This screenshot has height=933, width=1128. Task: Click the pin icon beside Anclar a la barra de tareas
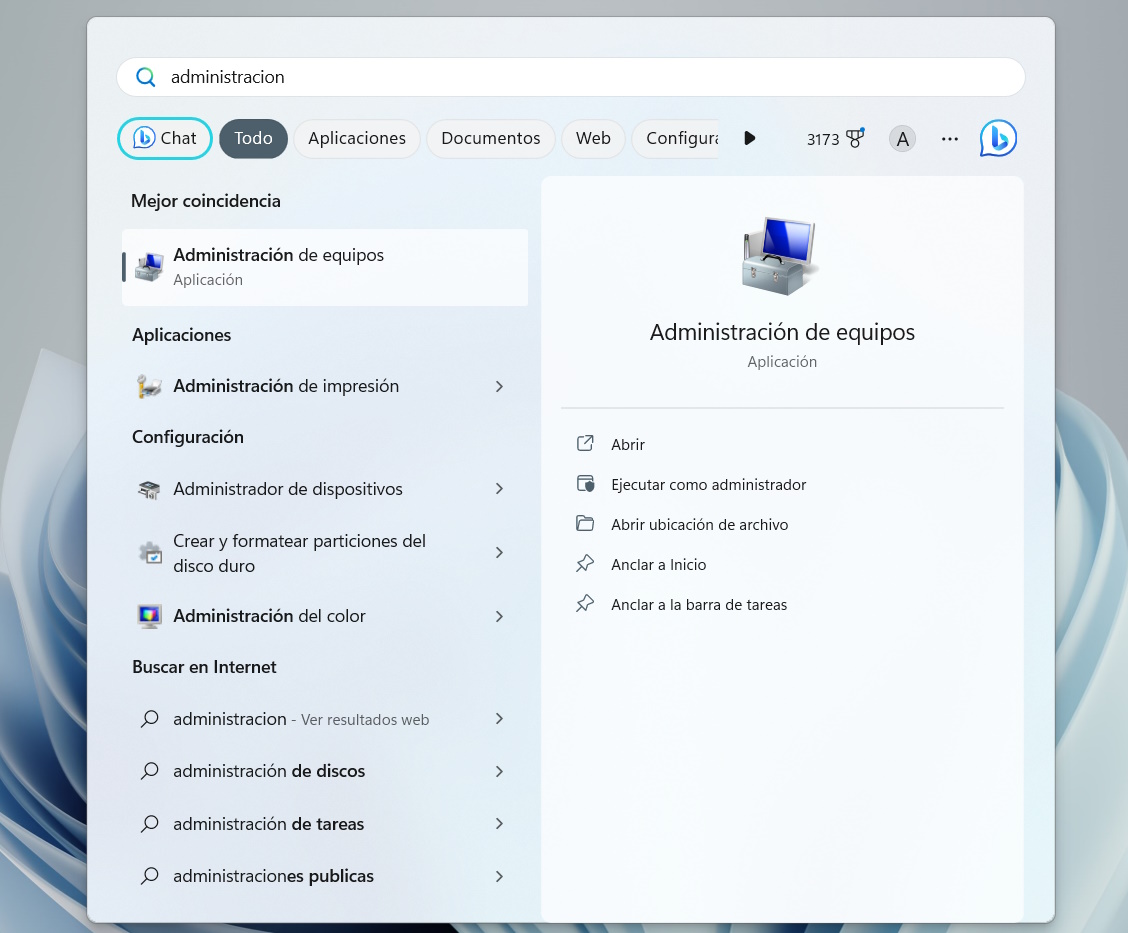585,604
